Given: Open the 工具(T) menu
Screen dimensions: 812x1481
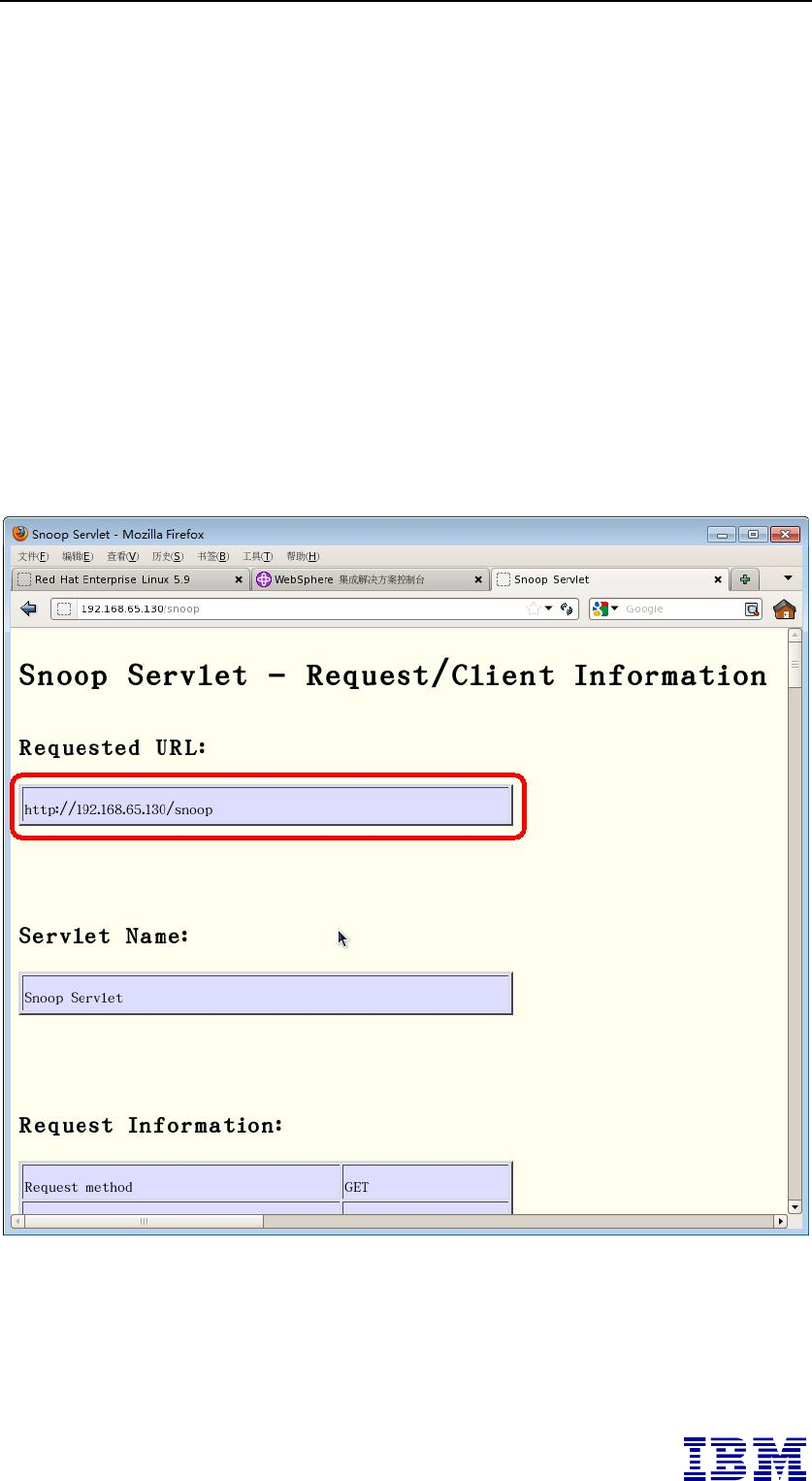Looking at the screenshot, I should click(258, 556).
